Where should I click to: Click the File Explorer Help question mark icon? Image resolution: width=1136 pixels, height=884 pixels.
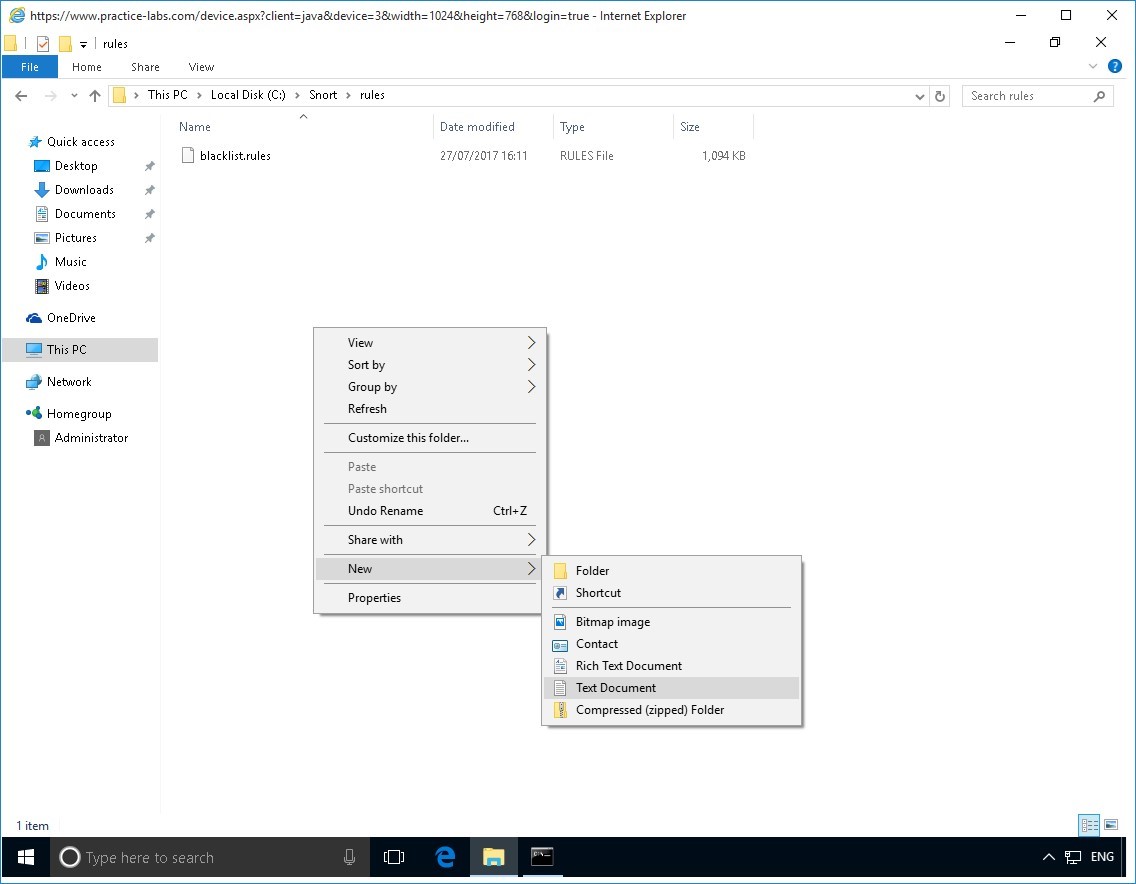click(x=1115, y=67)
